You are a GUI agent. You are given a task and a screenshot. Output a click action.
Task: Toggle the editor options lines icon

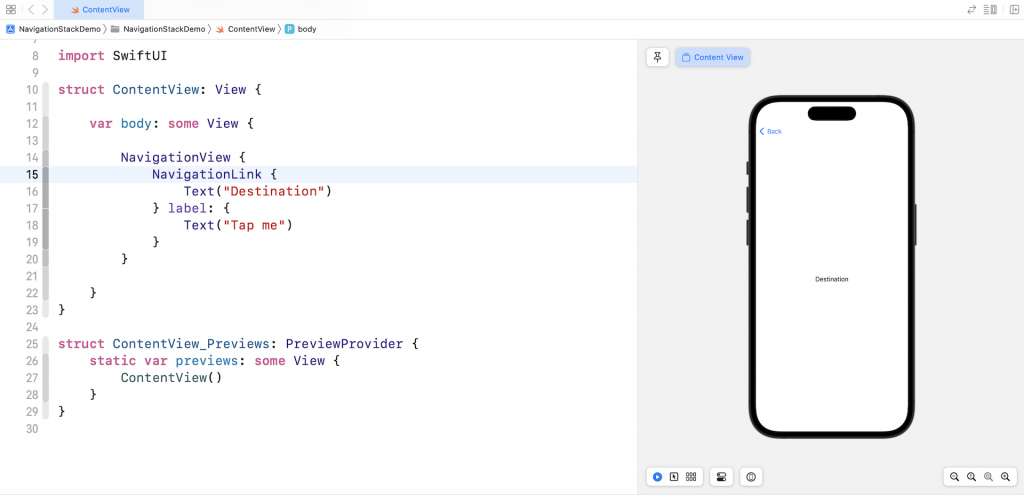coord(990,9)
